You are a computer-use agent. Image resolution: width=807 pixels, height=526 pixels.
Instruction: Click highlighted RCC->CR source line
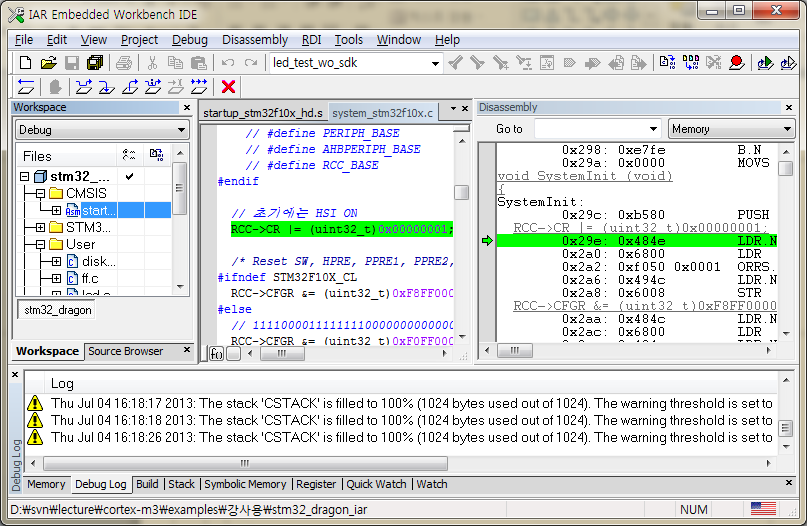point(342,230)
